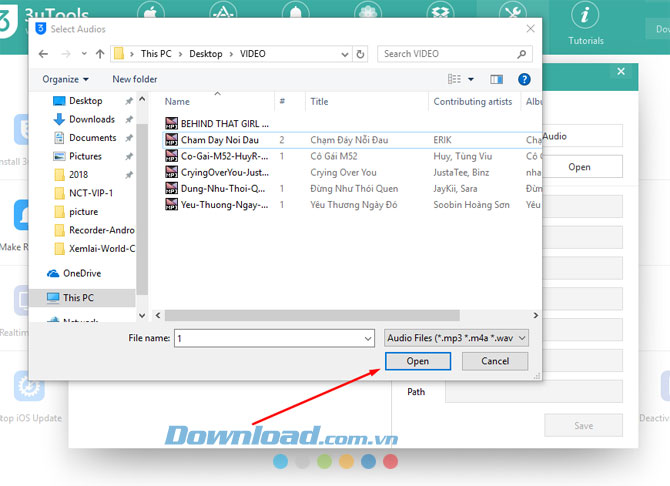Click MP3 icon of Cham Day Noi Dau
670x486 pixels.
pos(171,140)
